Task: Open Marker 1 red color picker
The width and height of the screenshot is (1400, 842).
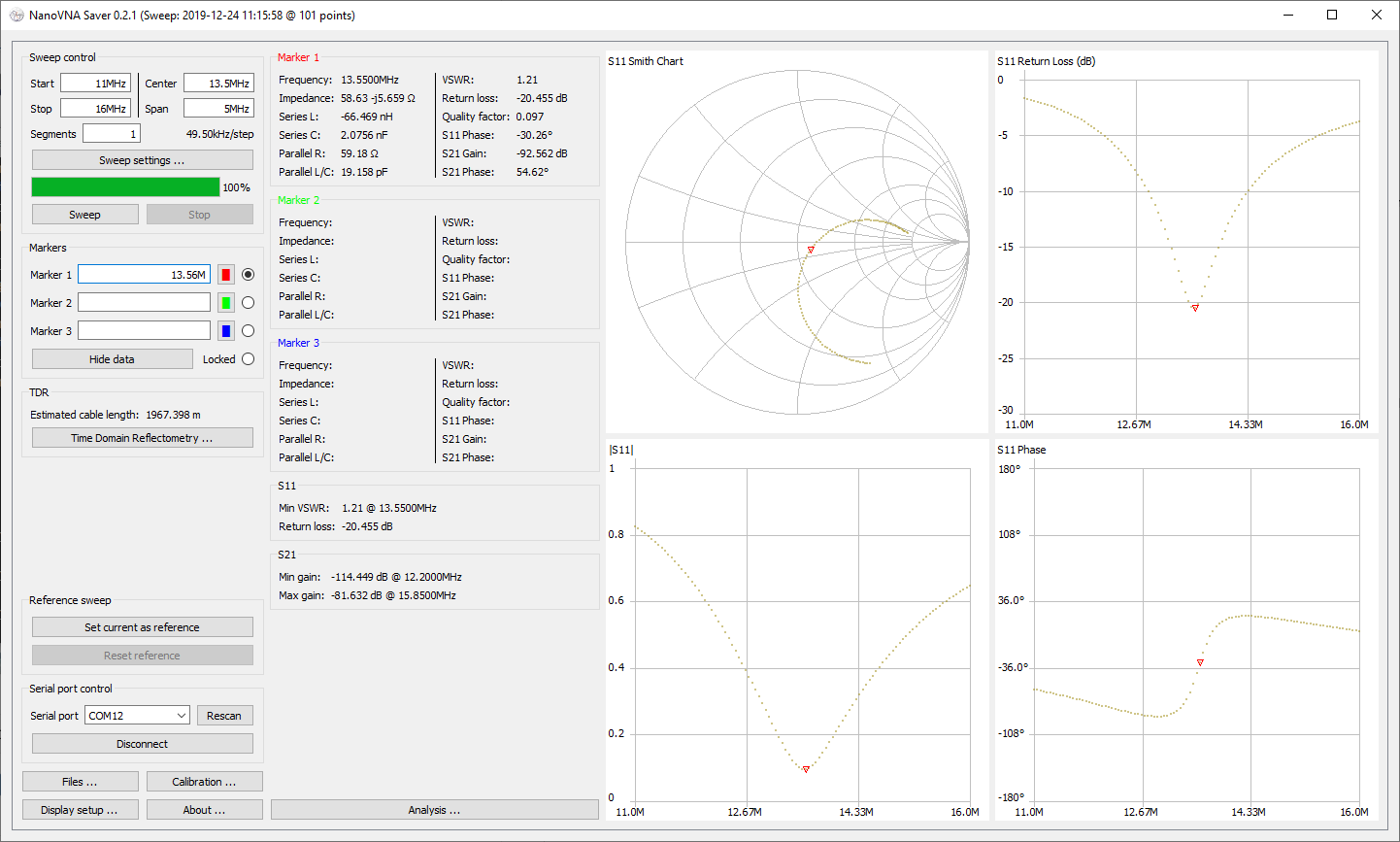Action: click(226, 275)
